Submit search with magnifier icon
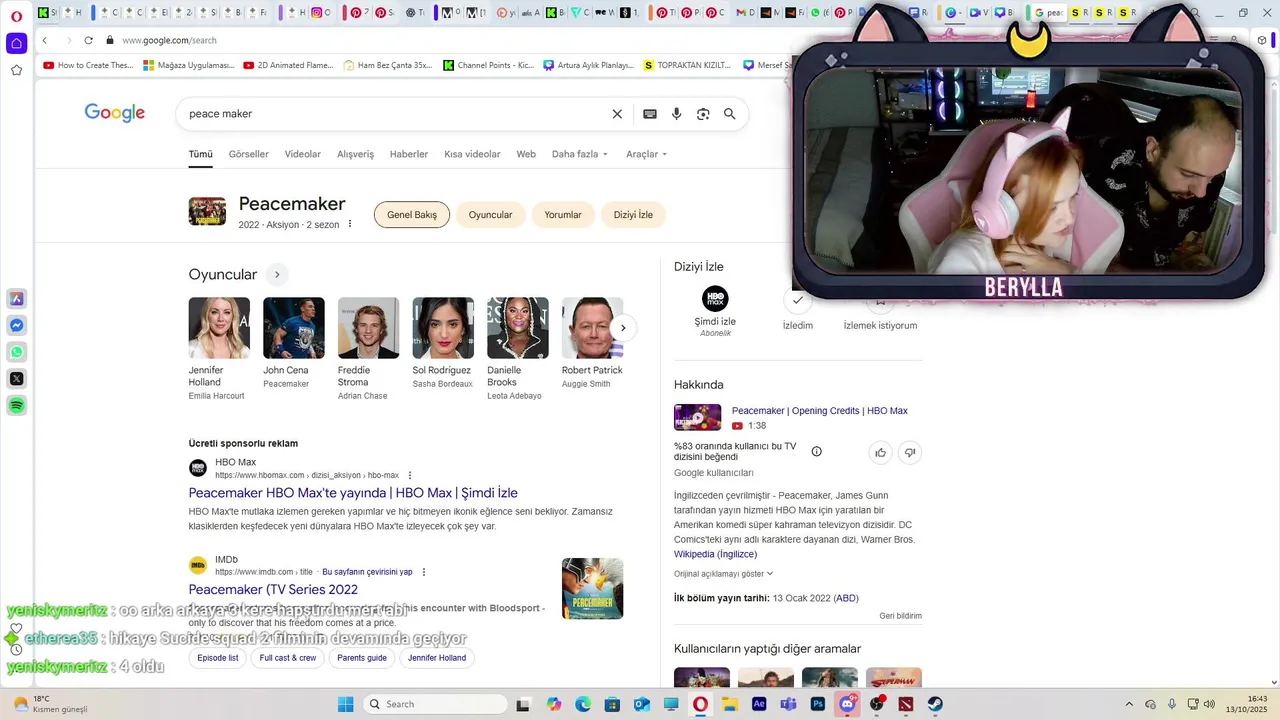 click(730, 114)
